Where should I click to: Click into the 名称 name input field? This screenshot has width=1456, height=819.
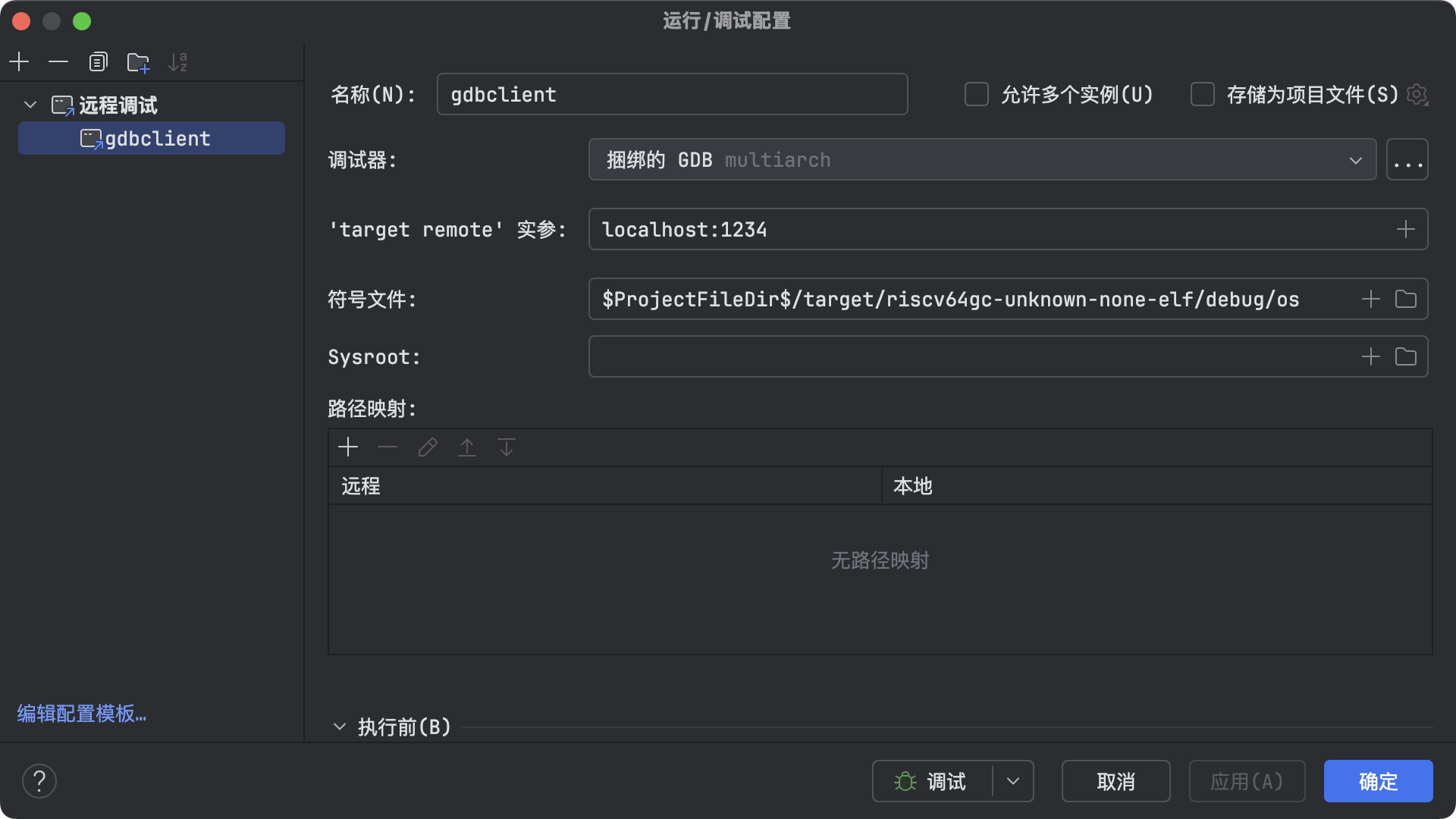[671, 95]
